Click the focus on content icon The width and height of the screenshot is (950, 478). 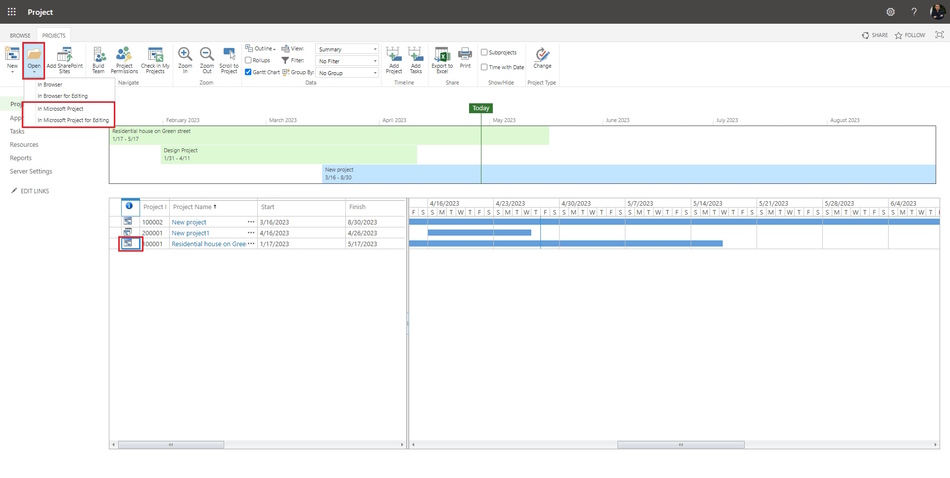(x=939, y=35)
